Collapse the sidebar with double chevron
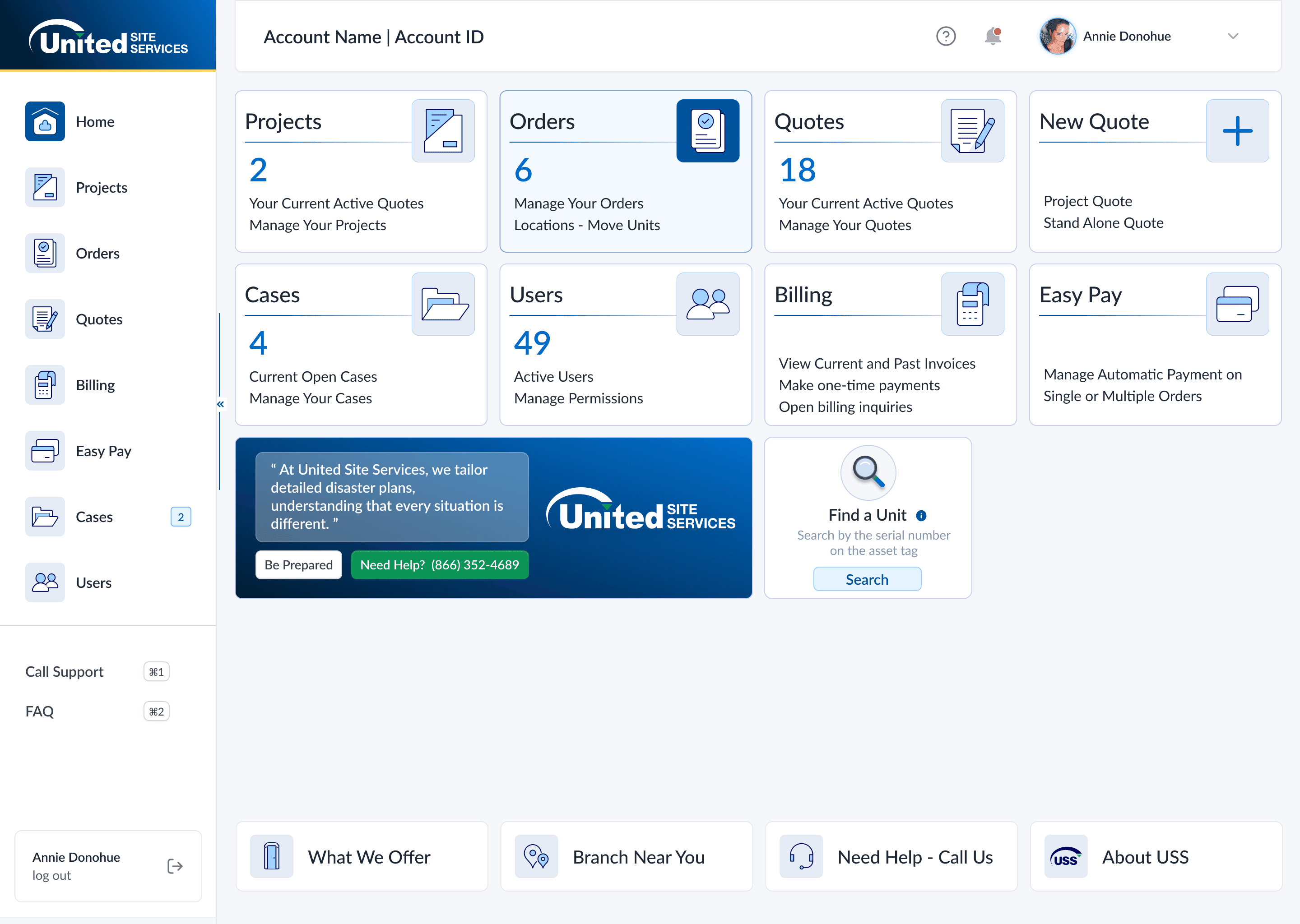The image size is (1300, 924). pyautogui.click(x=220, y=404)
